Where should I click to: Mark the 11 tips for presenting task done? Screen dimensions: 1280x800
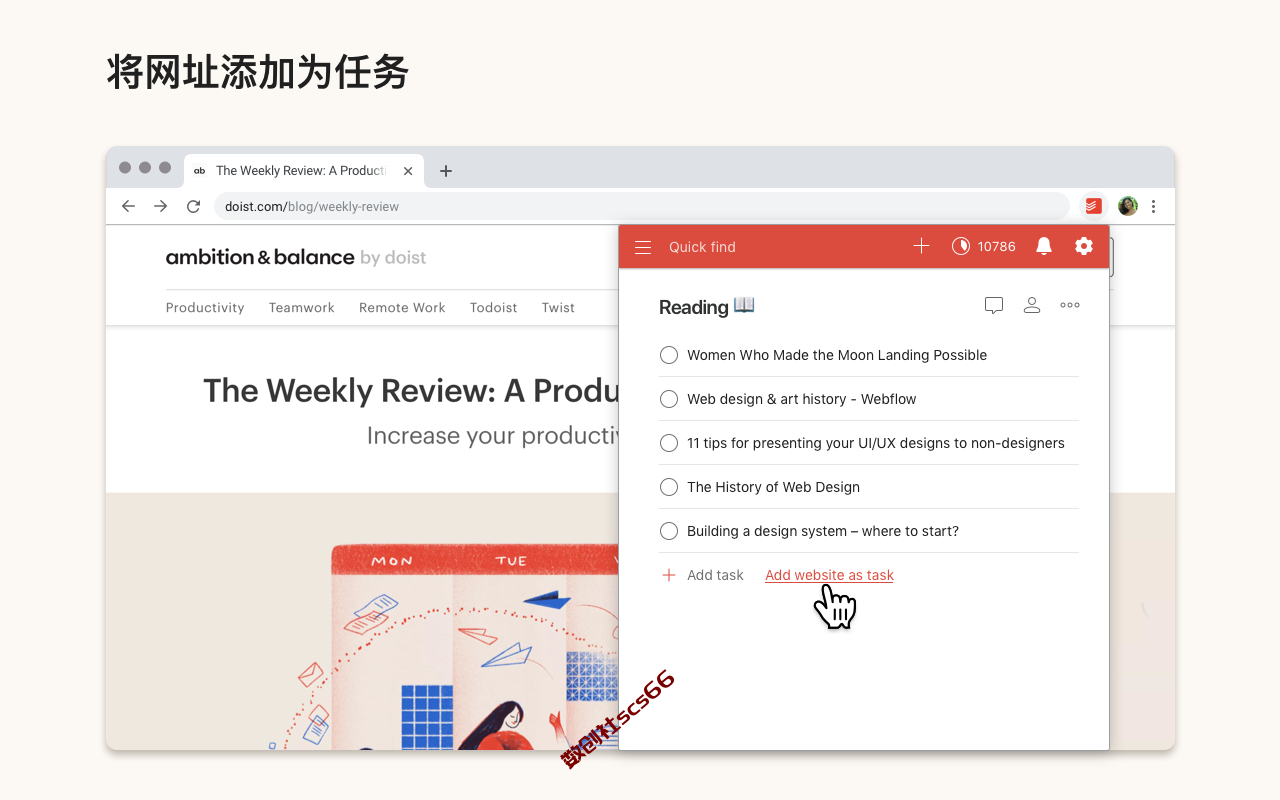coord(669,443)
